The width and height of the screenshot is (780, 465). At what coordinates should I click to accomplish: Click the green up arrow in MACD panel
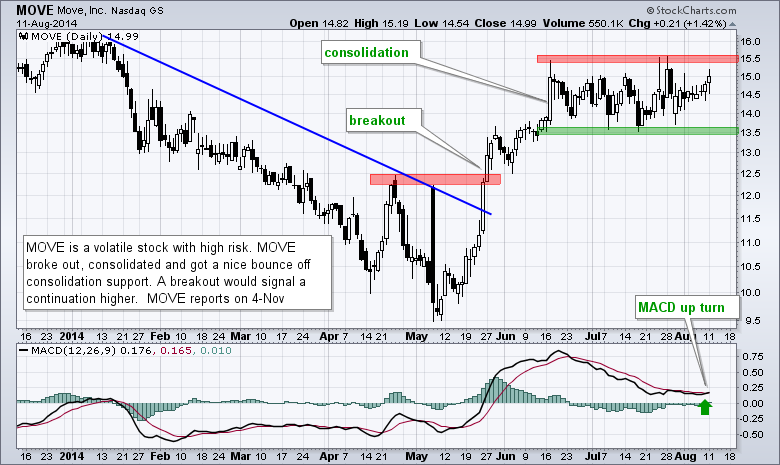pyautogui.click(x=705, y=407)
